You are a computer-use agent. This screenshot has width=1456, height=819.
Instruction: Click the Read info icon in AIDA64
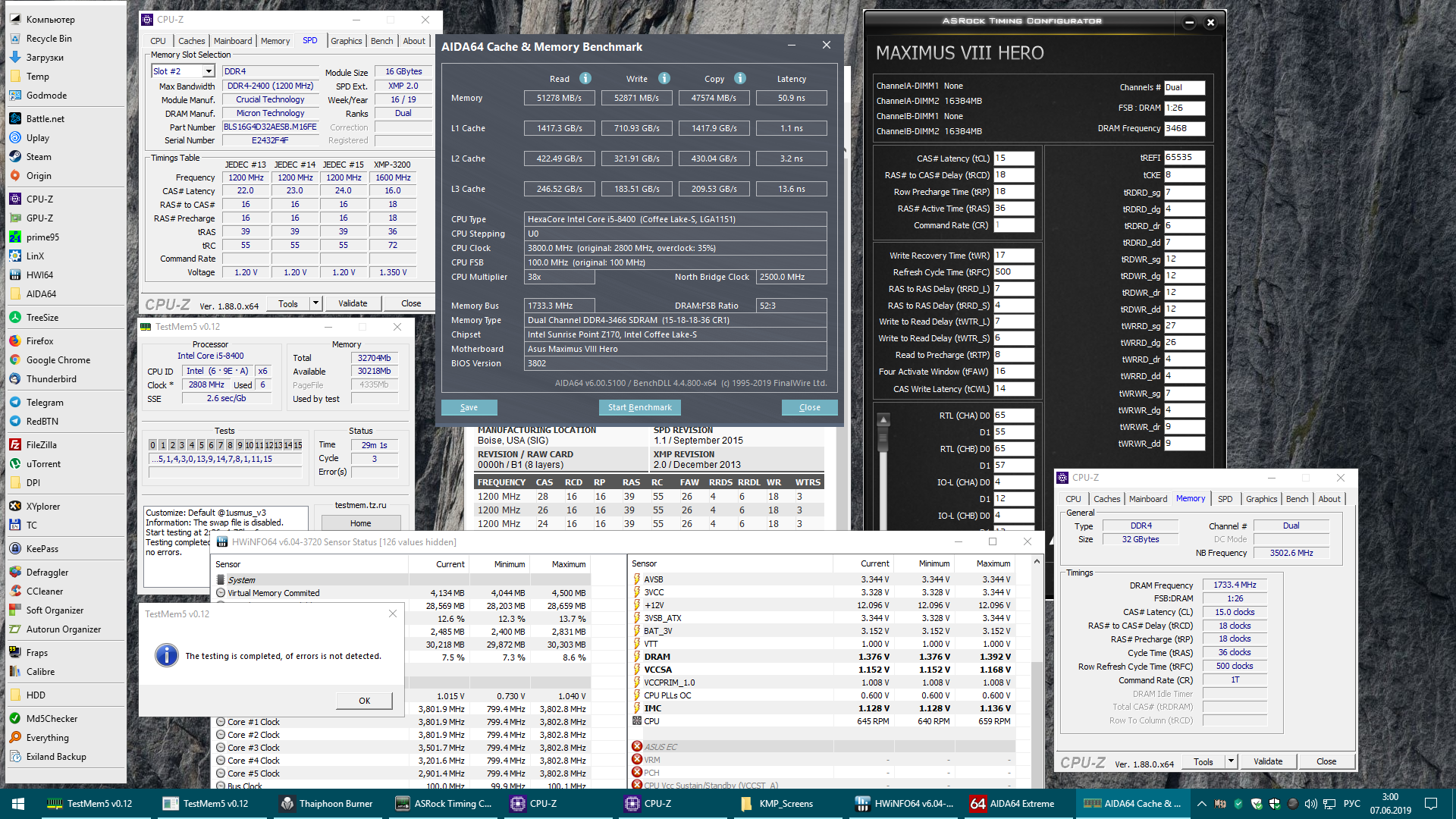pyautogui.click(x=585, y=78)
